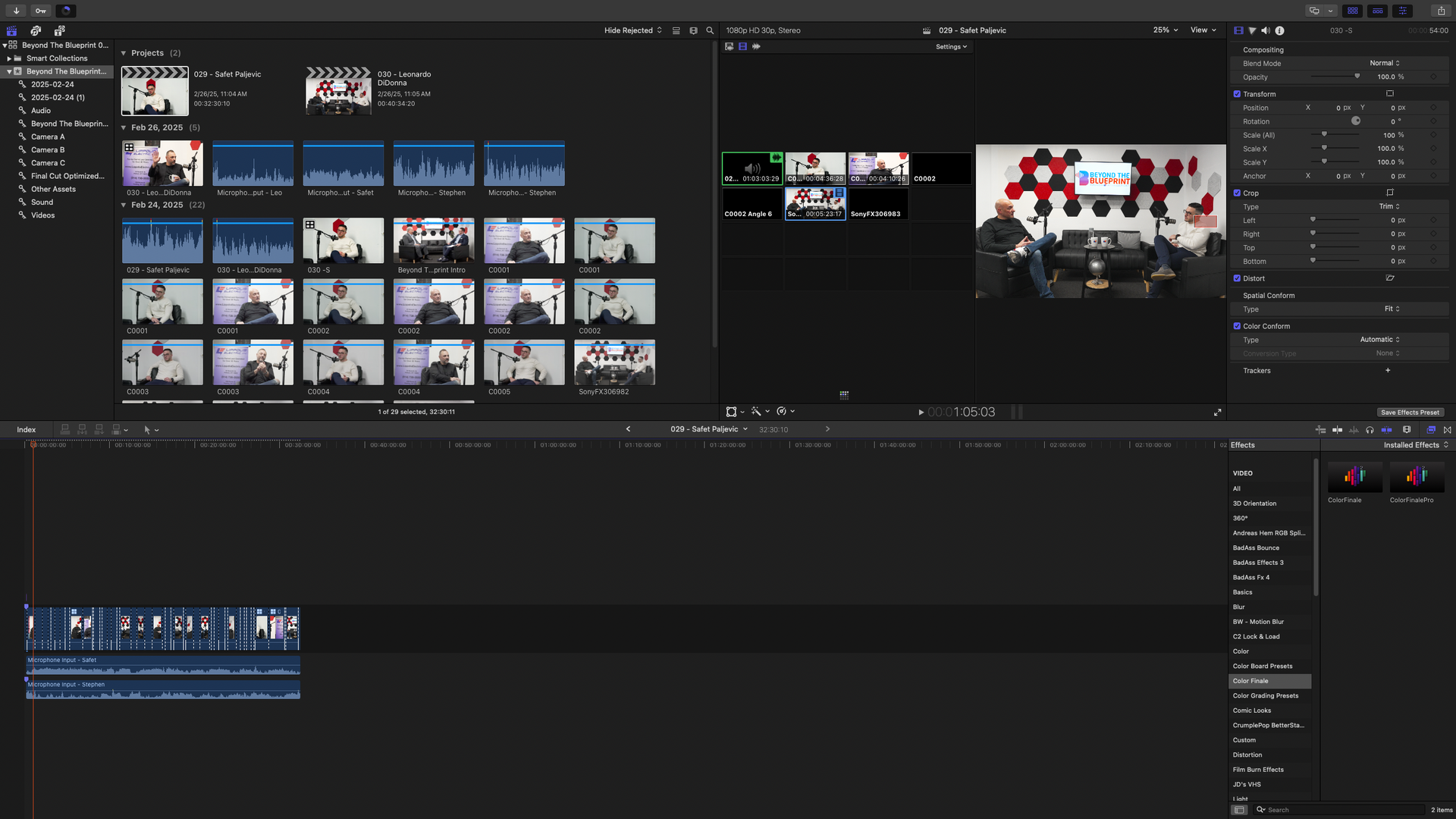
Task: Solo the selected clips with headphones icon
Action: (1370, 430)
